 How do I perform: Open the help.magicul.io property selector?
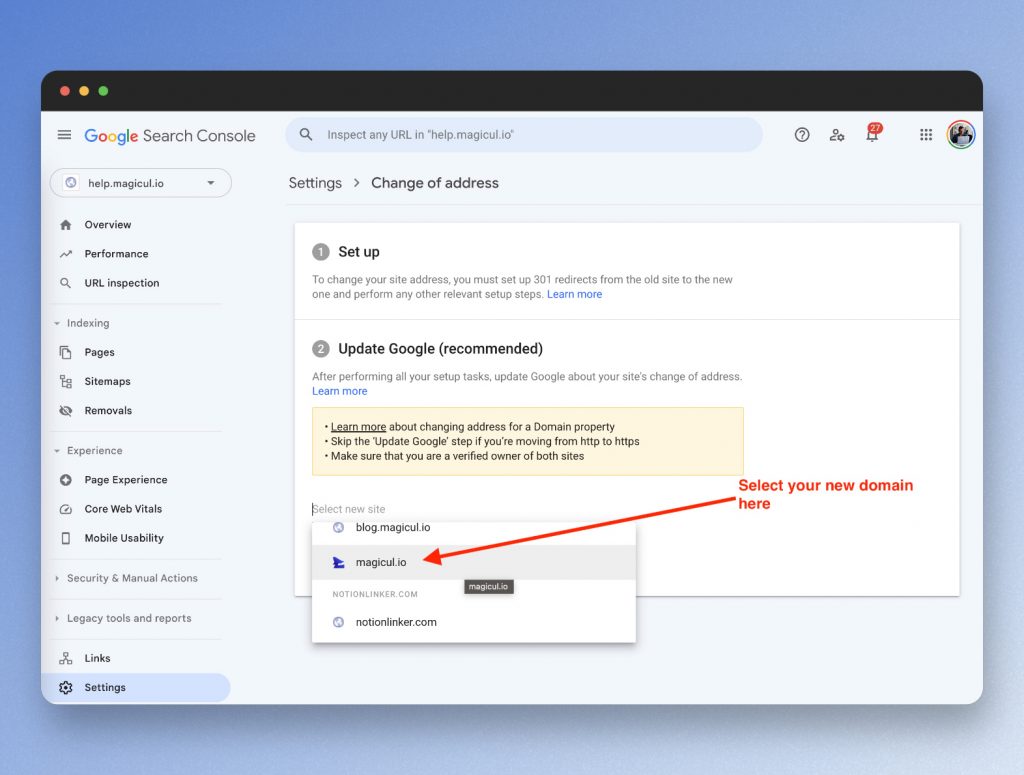[140, 183]
